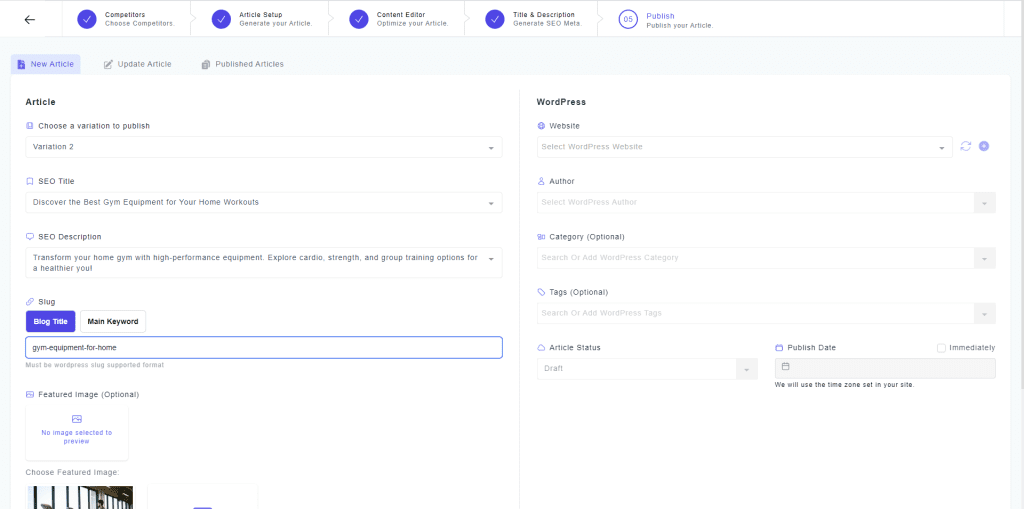Viewport: 1024px width, 509px height.
Task: Enable the Immediately checkbox
Action: pos(941,348)
